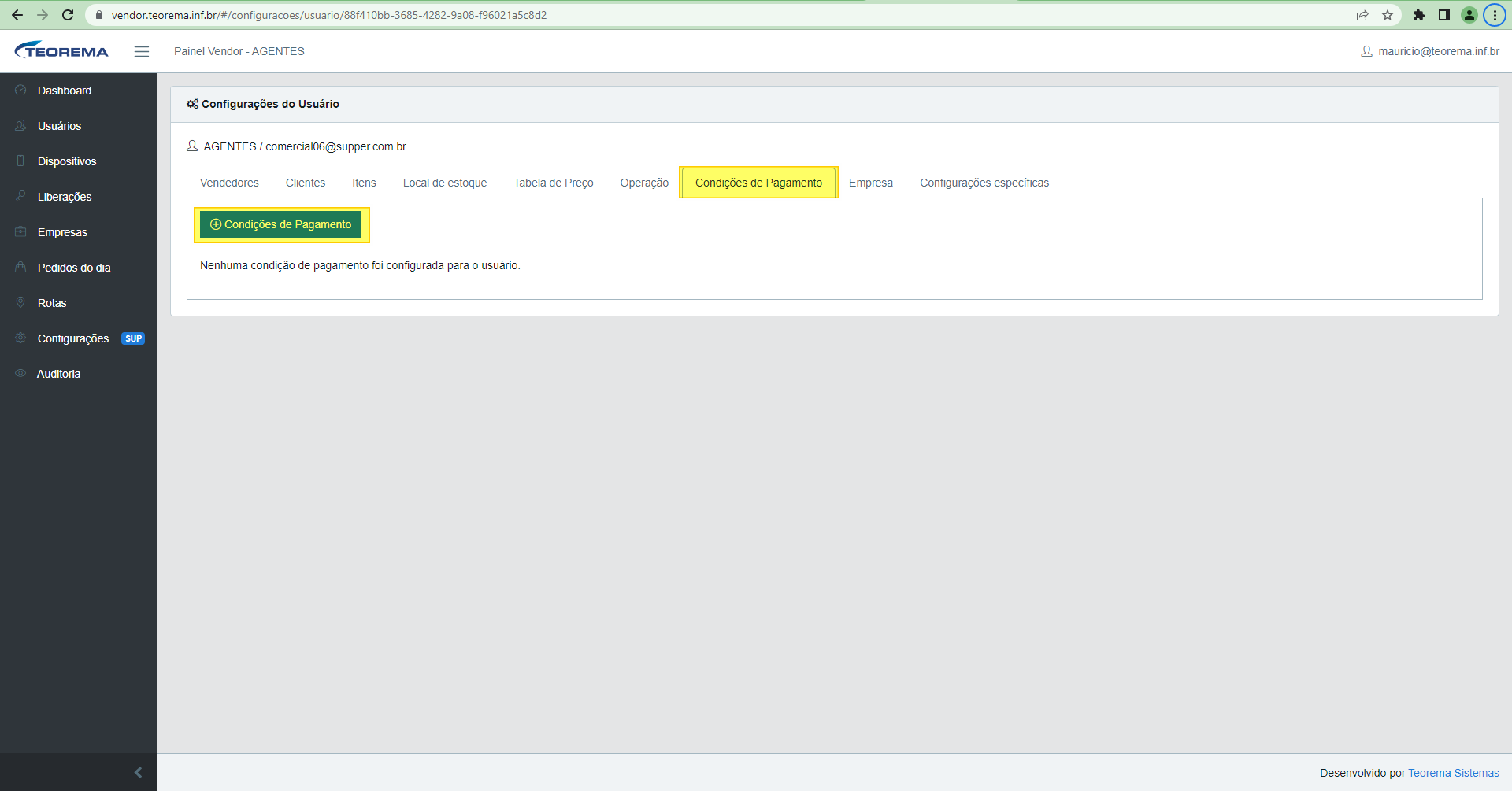Image resolution: width=1512 pixels, height=791 pixels.
Task: Click the Painel Vendor - AGENTES header text
Action: pyautogui.click(x=239, y=51)
